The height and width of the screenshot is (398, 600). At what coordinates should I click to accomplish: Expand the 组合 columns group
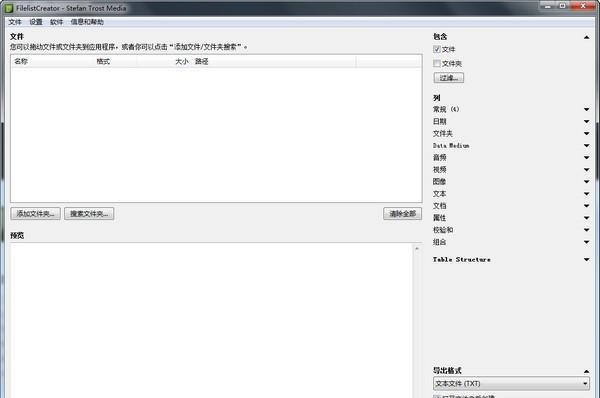coord(586,242)
